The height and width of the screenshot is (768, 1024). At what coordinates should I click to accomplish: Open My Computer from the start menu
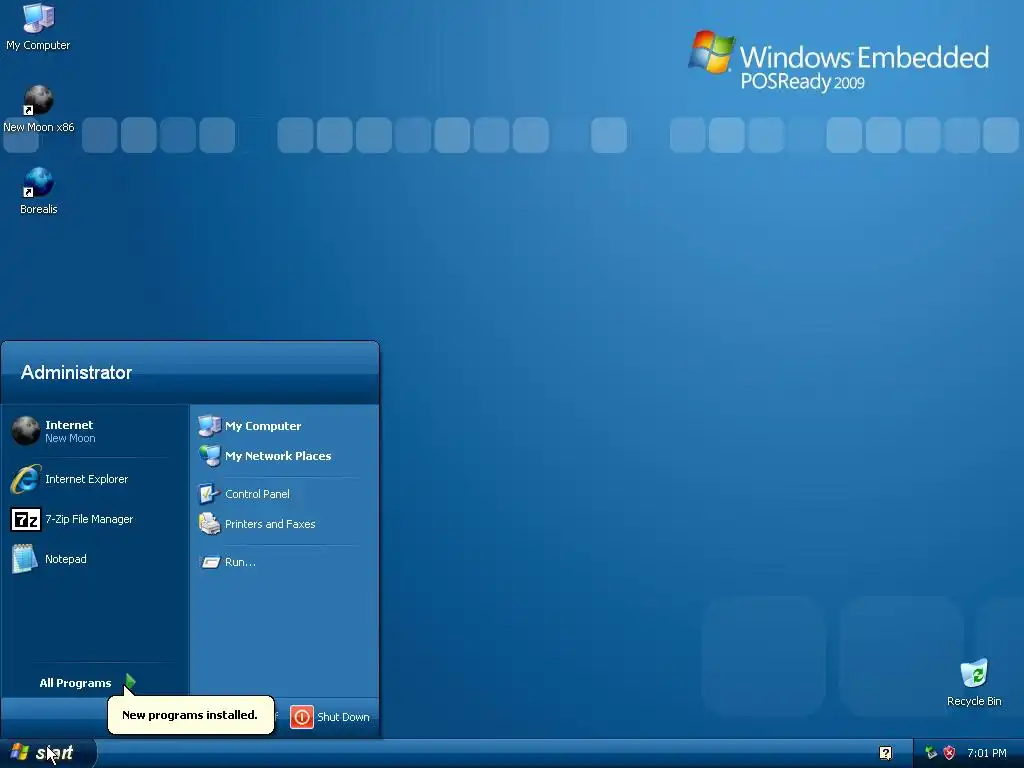pos(284,426)
